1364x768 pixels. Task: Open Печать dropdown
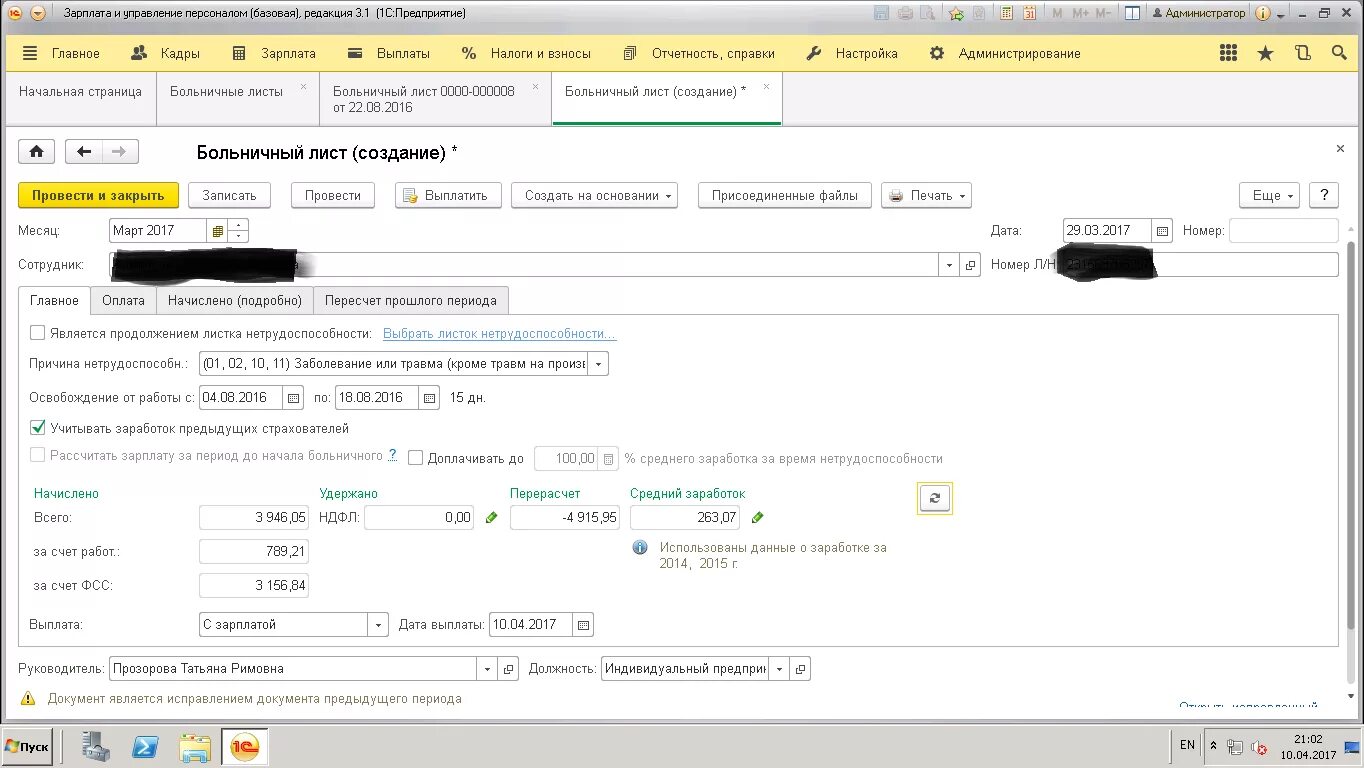click(x=926, y=196)
